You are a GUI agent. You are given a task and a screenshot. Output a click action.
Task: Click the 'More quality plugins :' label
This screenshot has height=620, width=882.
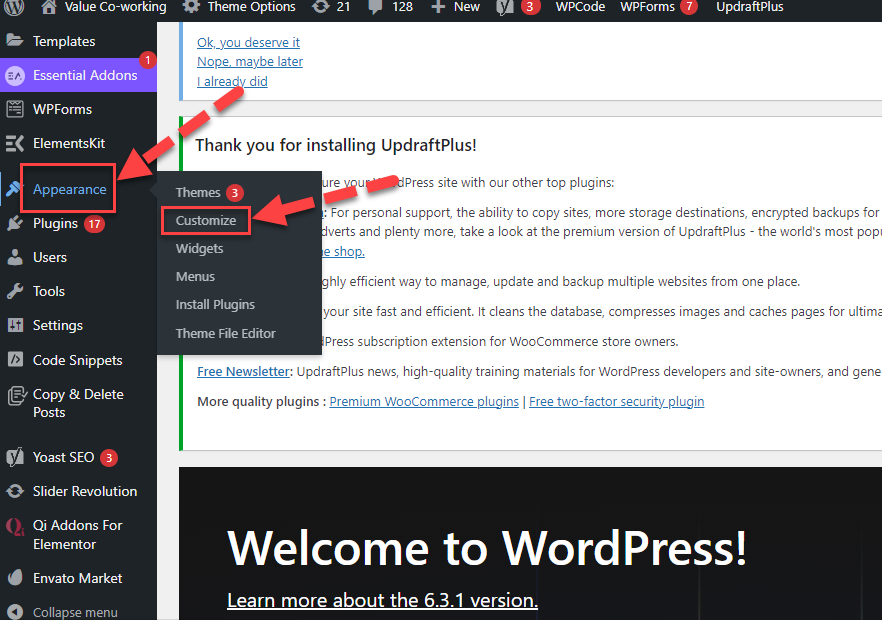(x=262, y=401)
